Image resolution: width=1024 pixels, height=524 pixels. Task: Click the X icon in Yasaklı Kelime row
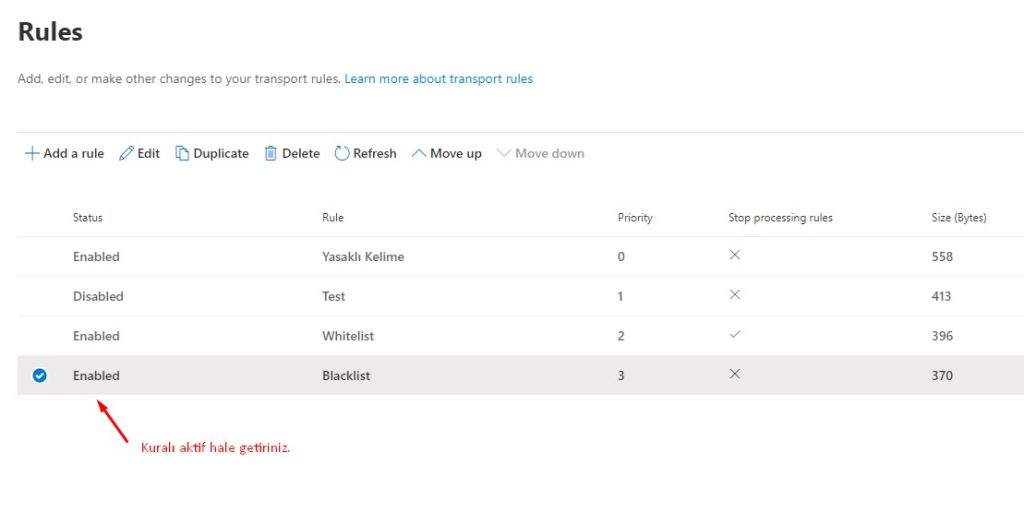pyautogui.click(x=735, y=256)
